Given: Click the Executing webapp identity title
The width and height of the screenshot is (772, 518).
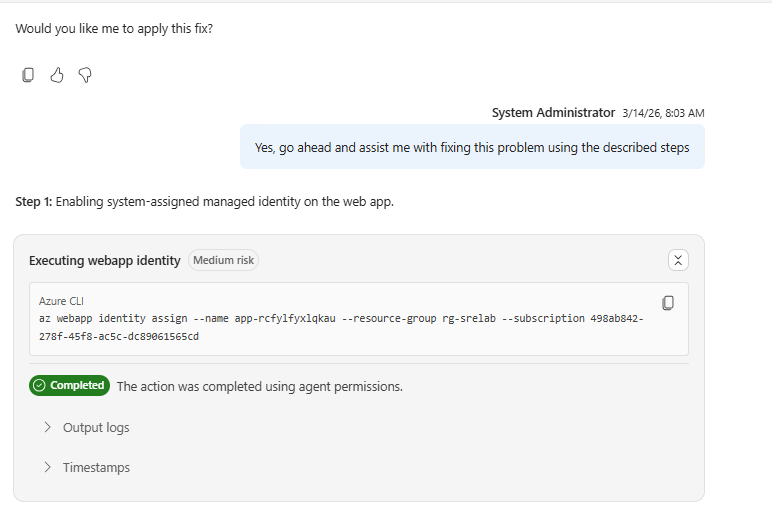Looking at the screenshot, I should [105, 260].
